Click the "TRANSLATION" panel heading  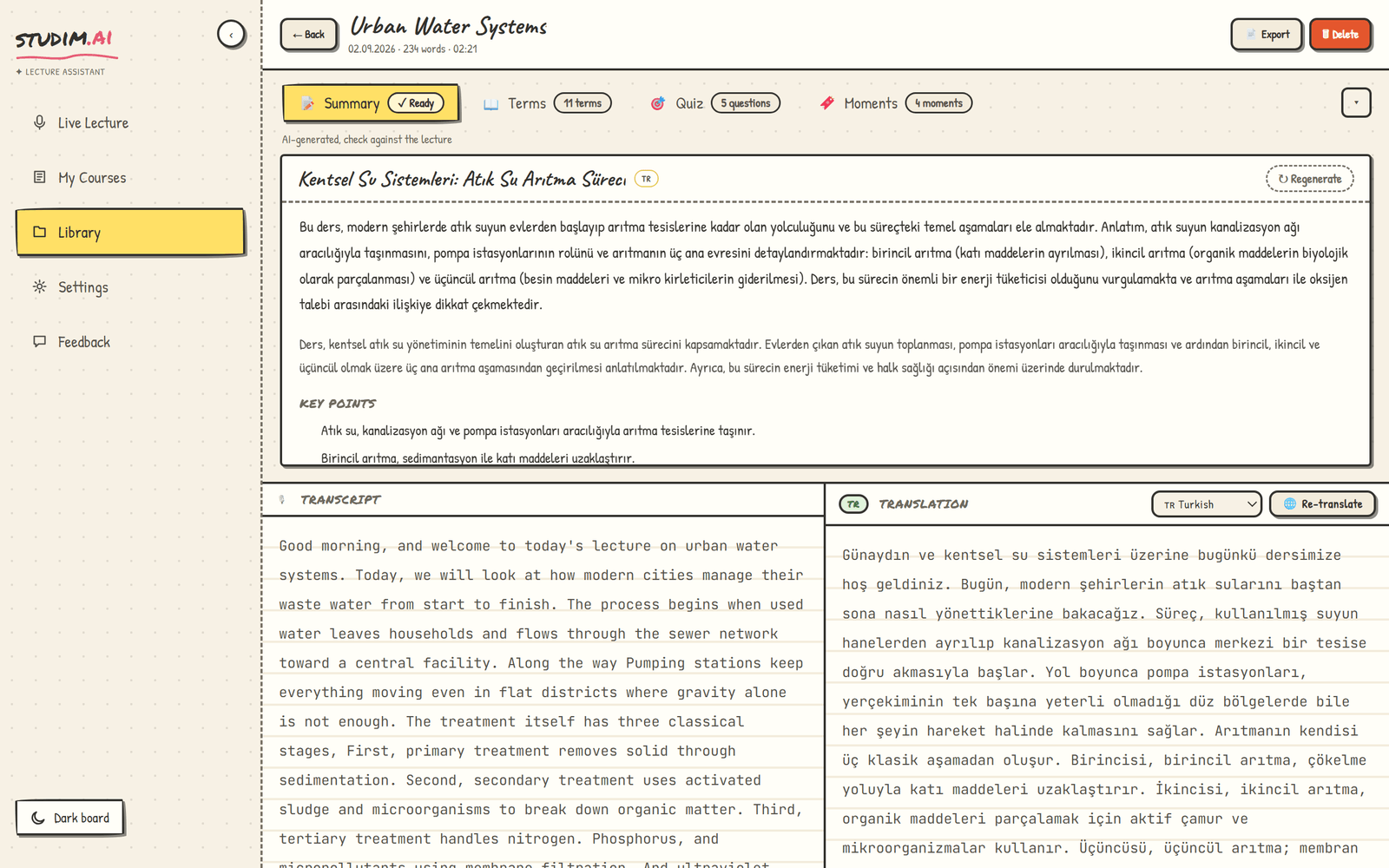point(923,504)
